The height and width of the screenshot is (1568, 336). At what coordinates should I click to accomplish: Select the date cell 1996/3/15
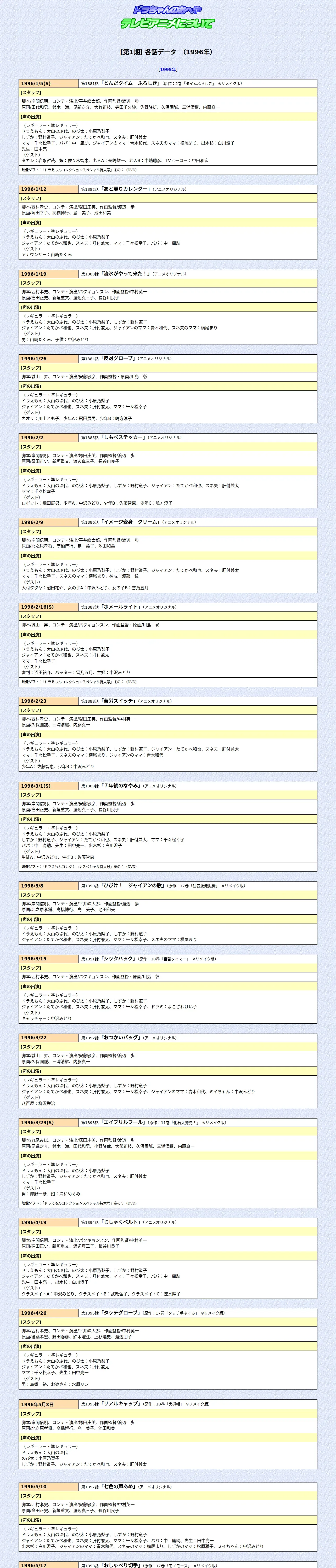[x=49, y=959]
